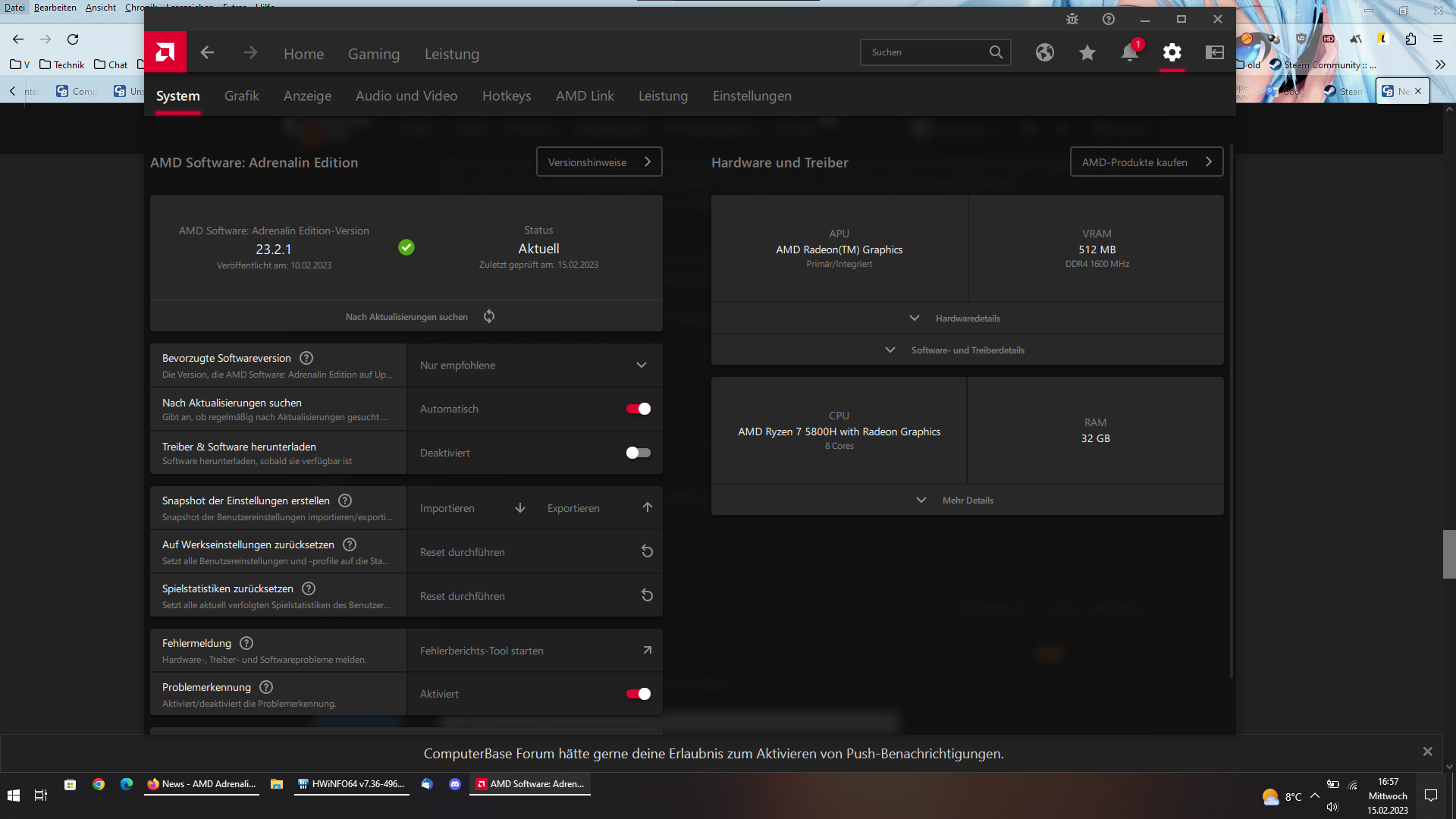Click AMD-Produkte kaufen button
Screen dimensions: 1456x819
pos(1146,162)
